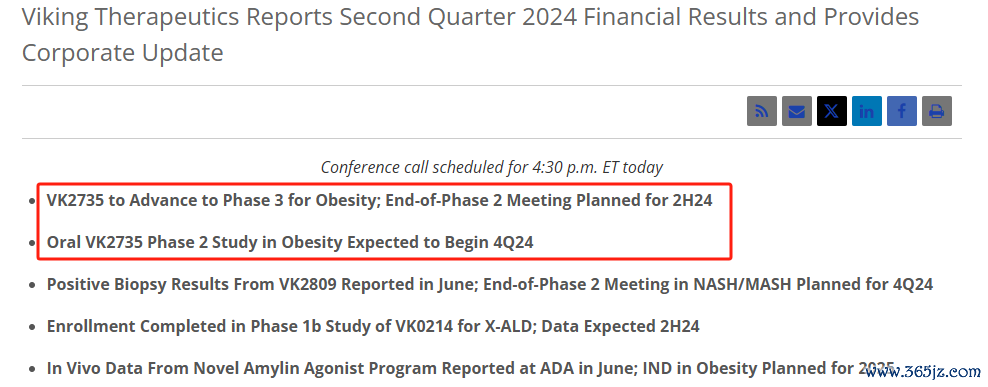Share the article on LinkedIn
The height and width of the screenshot is (387, 988).
click(x=867, y=112)
